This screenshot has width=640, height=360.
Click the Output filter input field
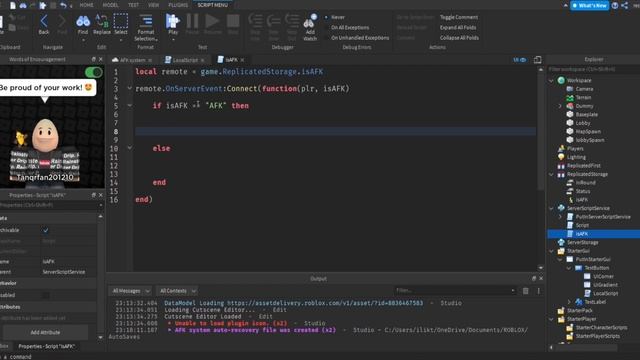click(x=455, y=291)
